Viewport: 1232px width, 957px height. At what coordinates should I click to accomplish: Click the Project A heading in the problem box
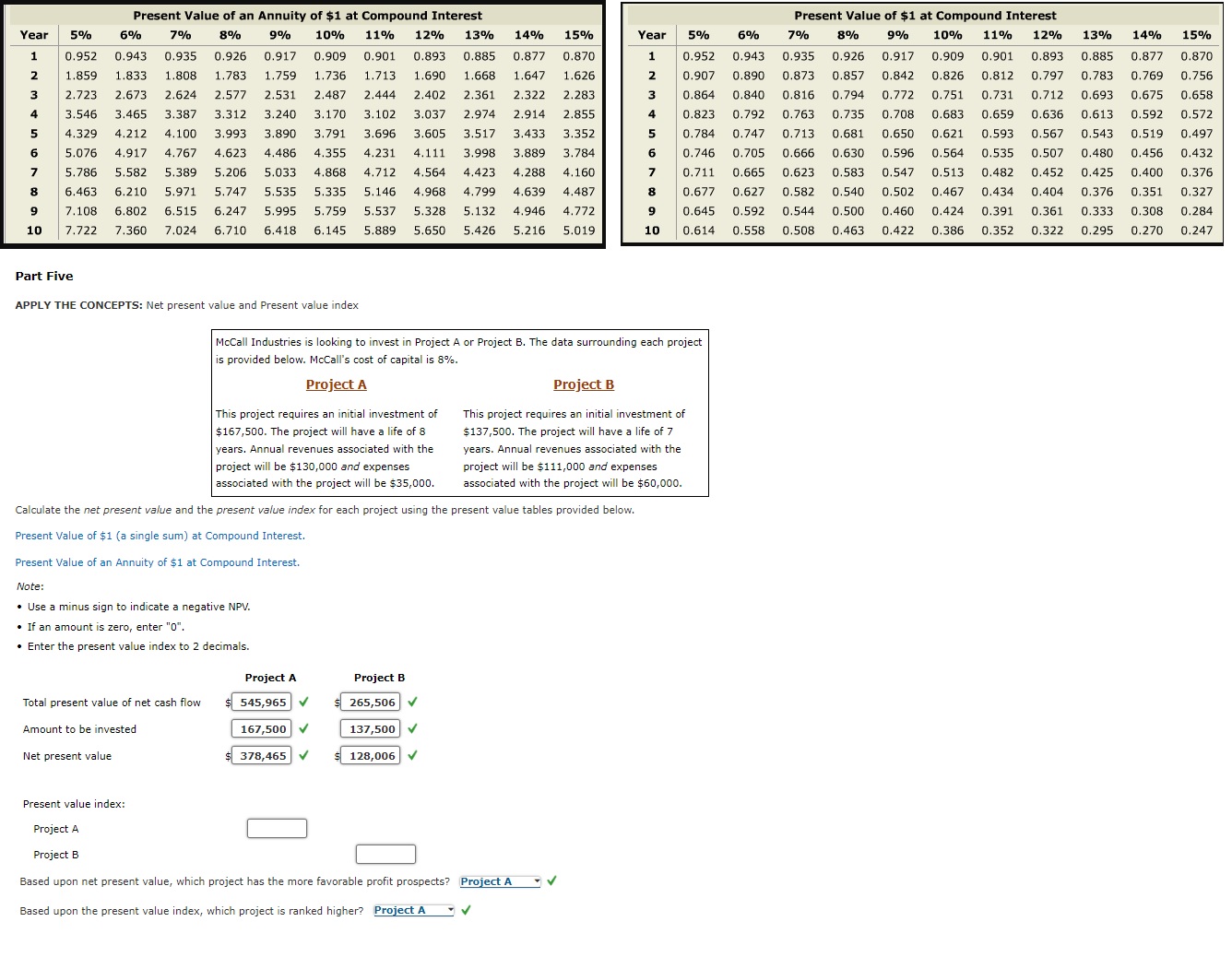click(336, 384)
